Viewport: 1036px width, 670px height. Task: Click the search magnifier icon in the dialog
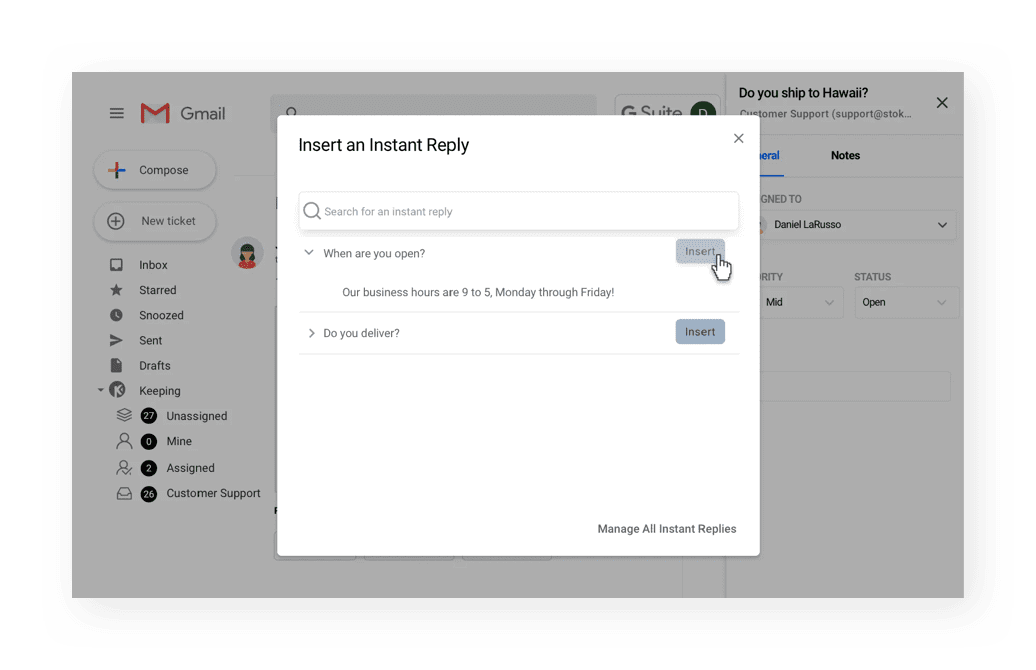click(312, 211)
